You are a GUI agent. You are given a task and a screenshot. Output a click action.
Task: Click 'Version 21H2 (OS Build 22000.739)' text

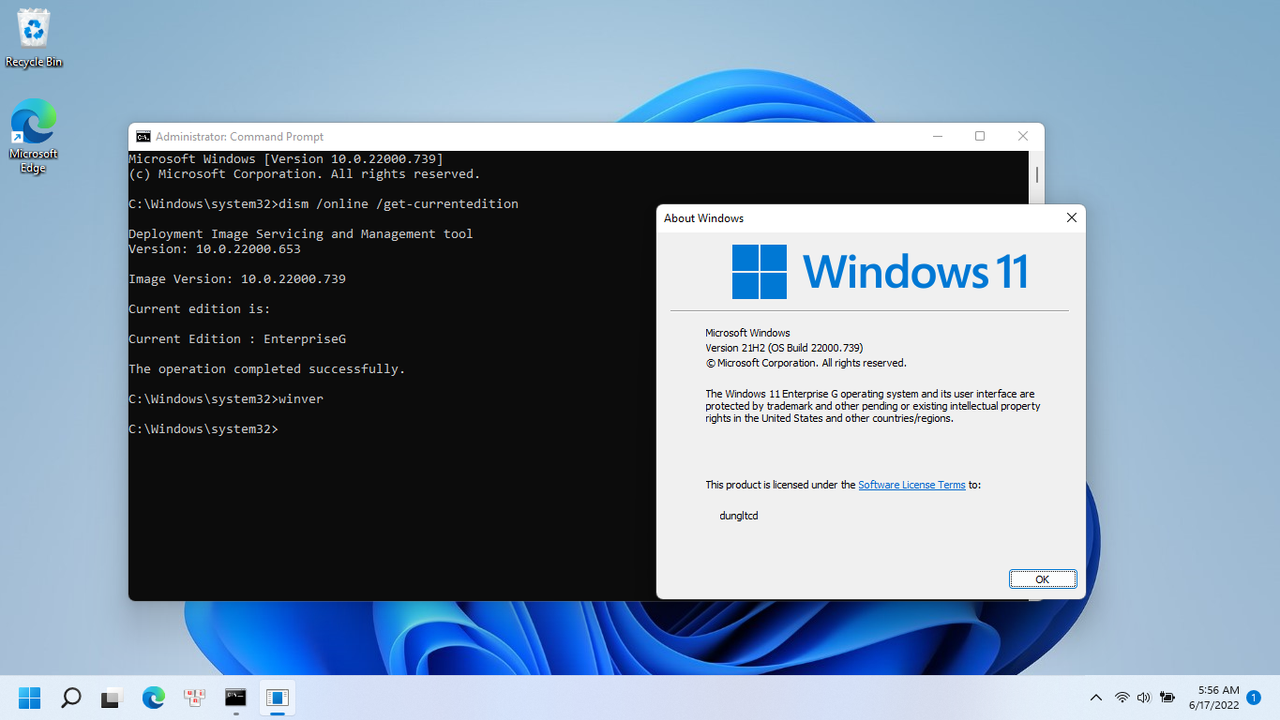click(x=784, y=348)
